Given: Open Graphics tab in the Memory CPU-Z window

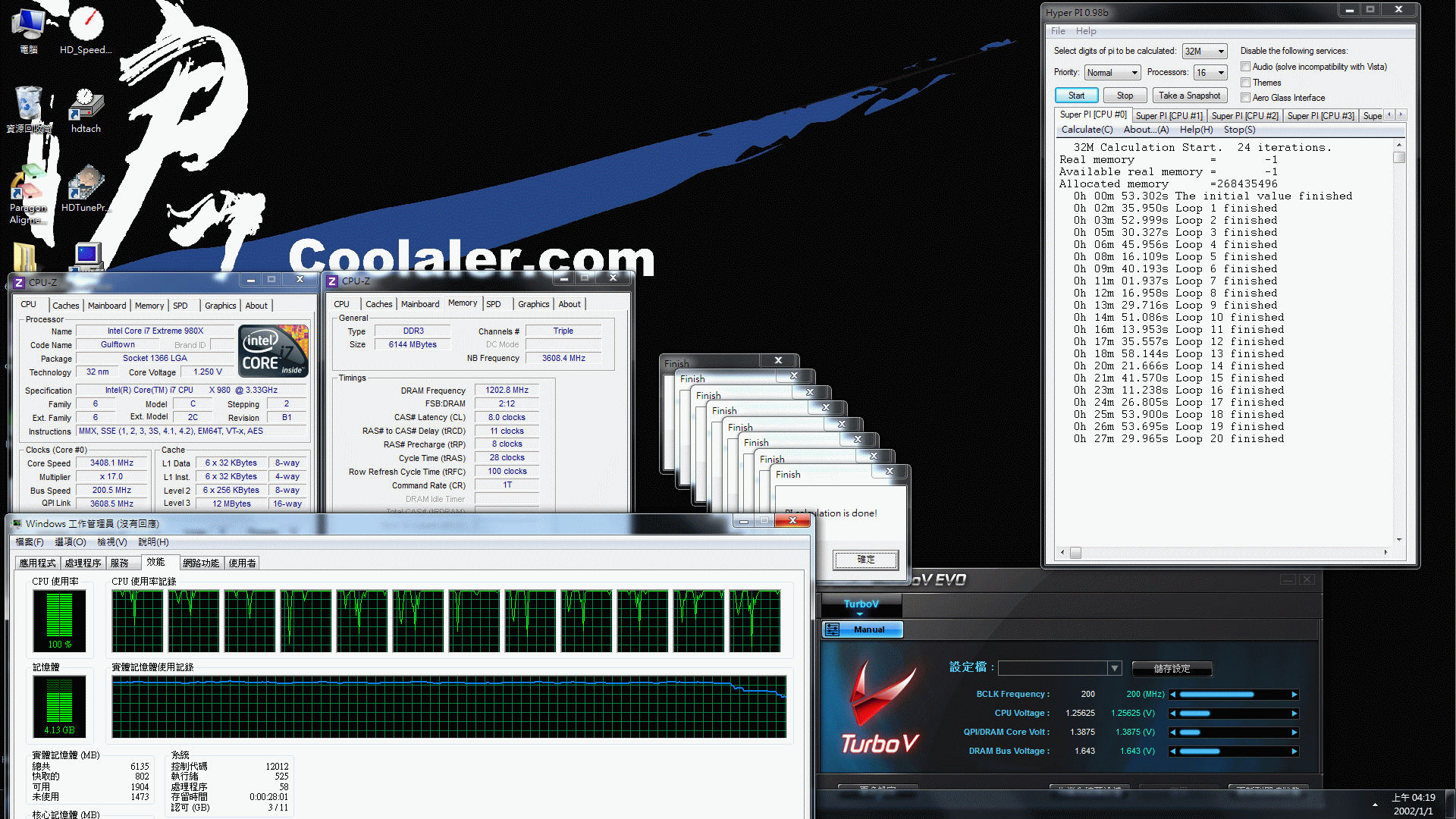Looking at the screenshot, I should tap(534, 304).
